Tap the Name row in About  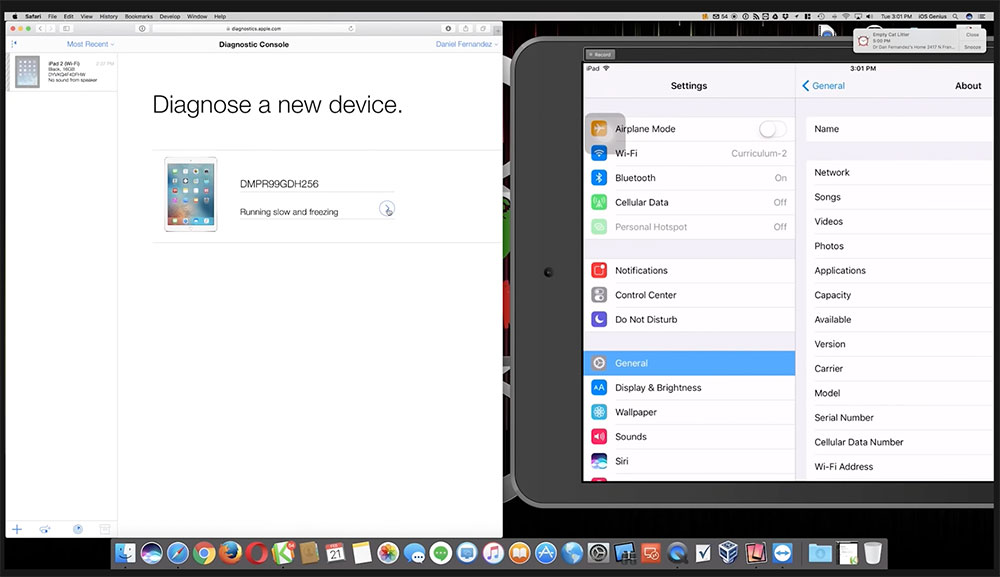pos(900,129)
